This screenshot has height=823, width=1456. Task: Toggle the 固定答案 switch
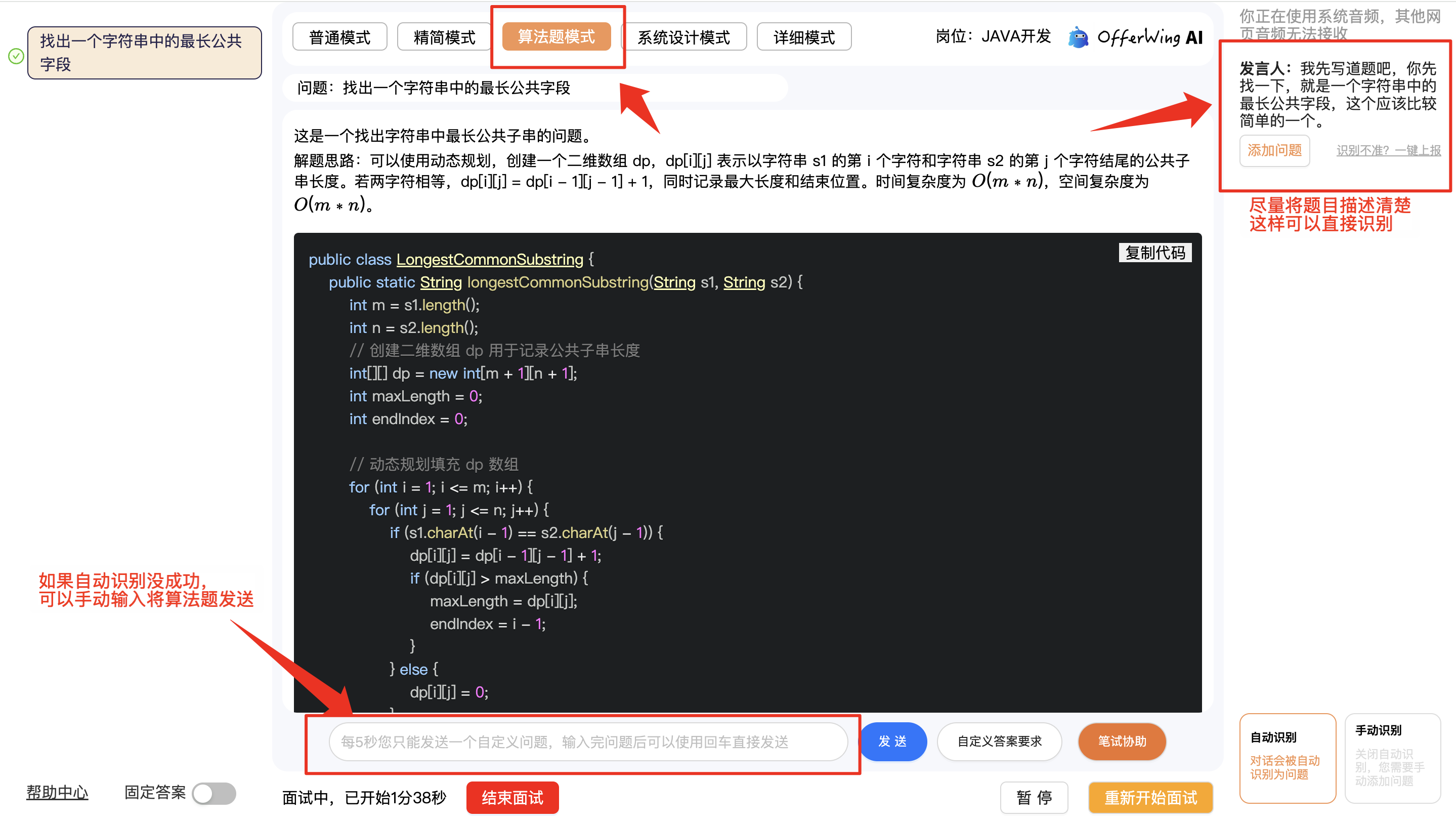pos(213,793)
